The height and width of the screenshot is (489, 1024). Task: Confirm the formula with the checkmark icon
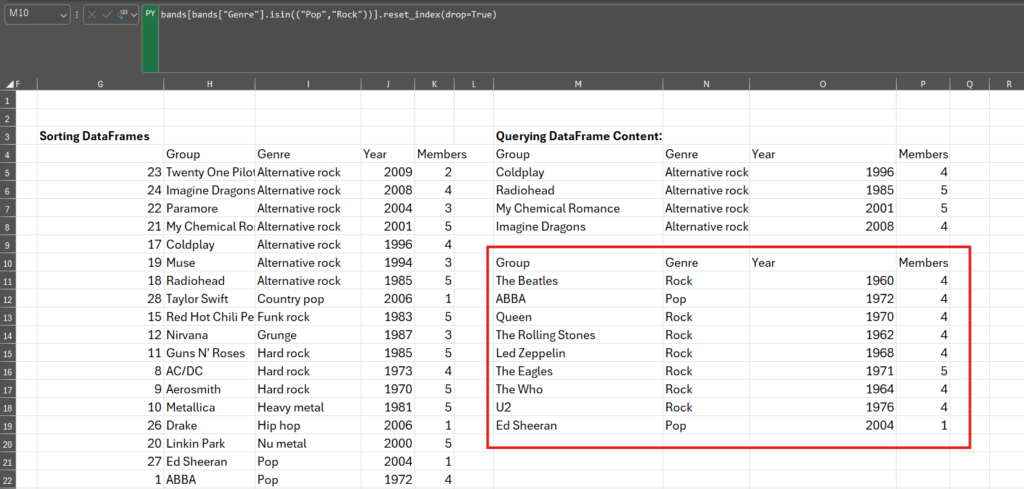click(x=109, y=14)
